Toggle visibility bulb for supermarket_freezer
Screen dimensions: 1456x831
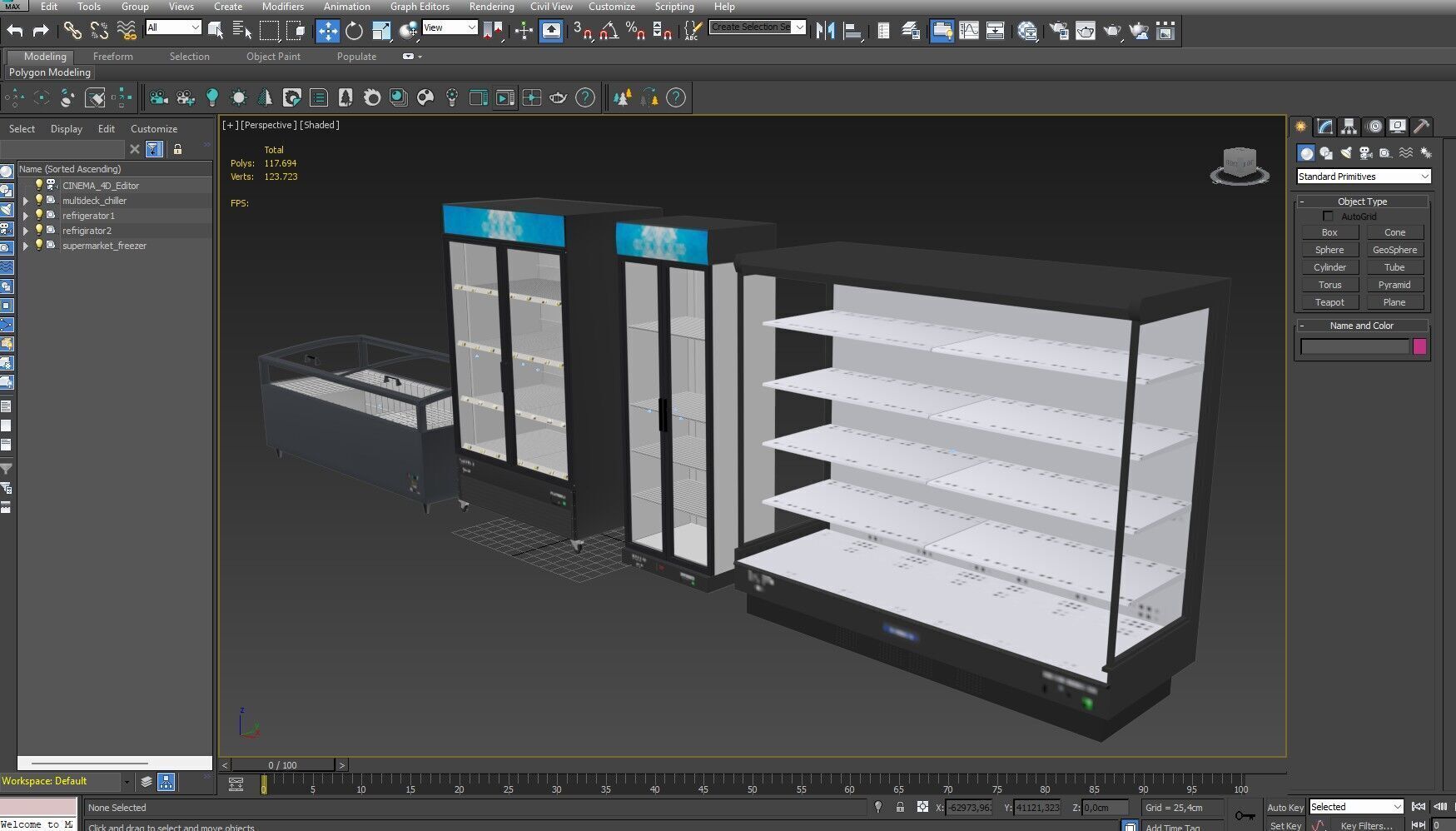click(x=38, y=245)
